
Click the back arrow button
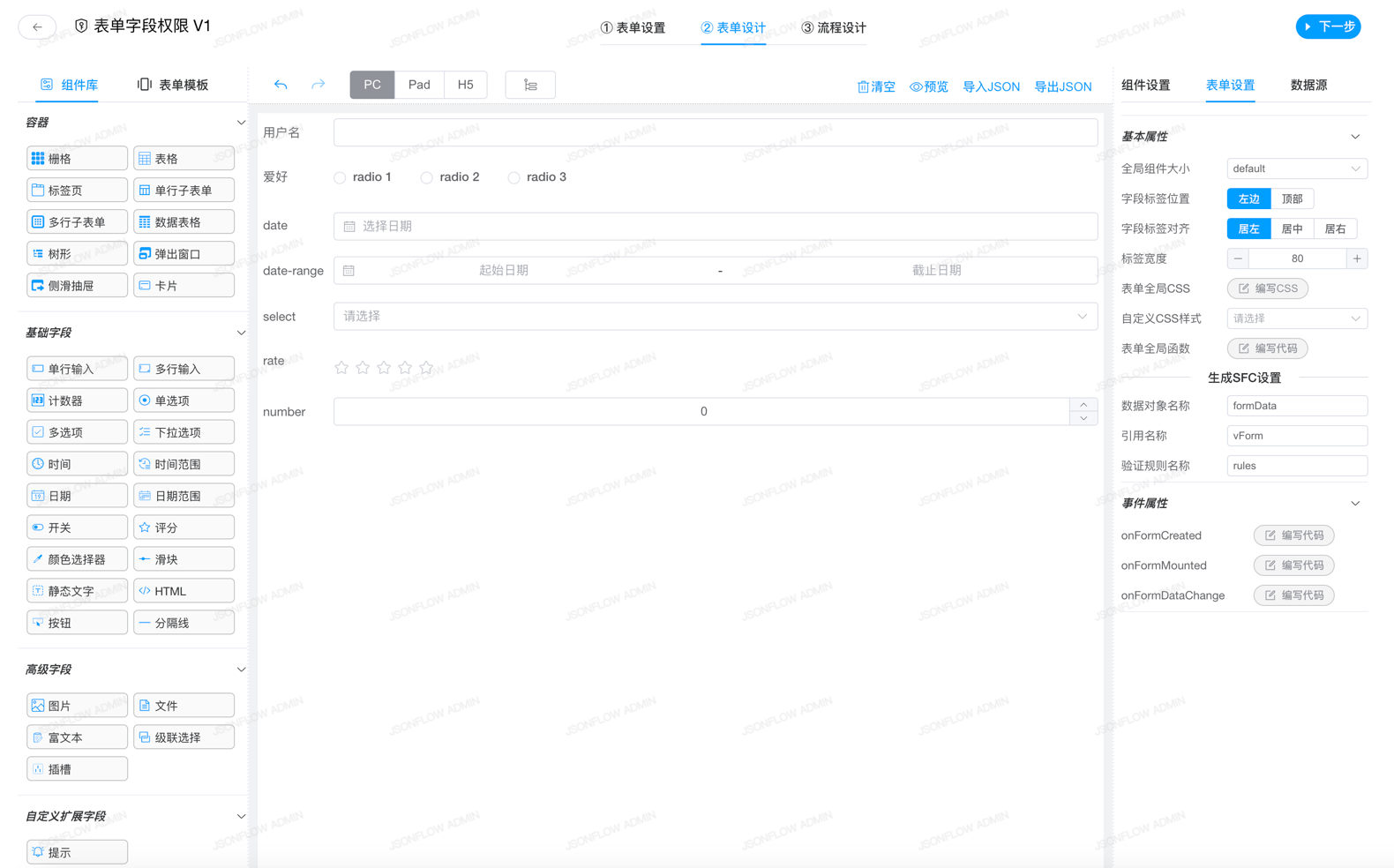point(37,27)
